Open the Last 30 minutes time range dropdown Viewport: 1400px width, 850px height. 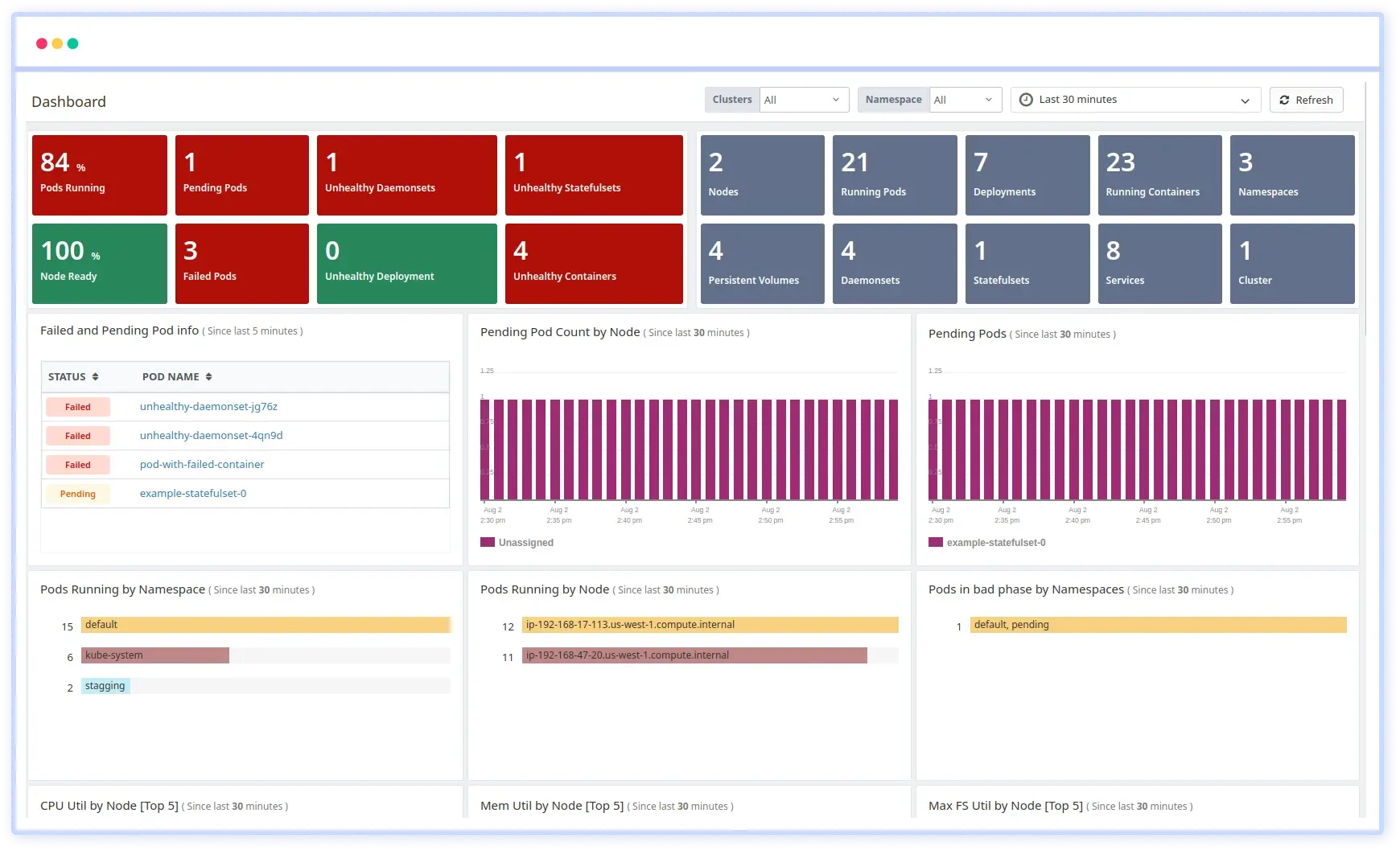pos(1135,100)
